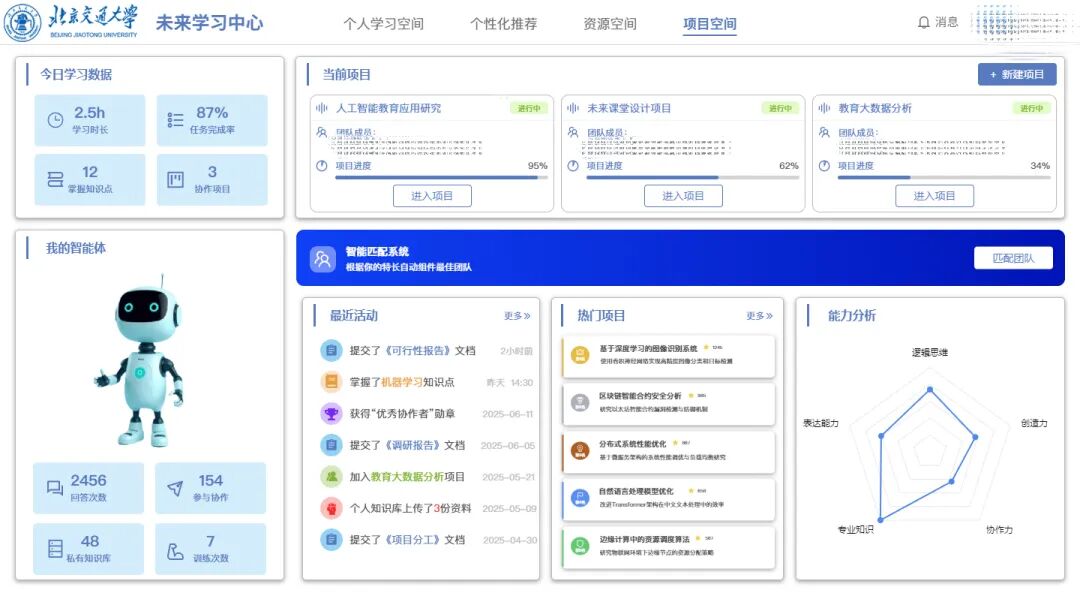This screenshot has height=608, width=1080.
Task: Click the paper plane icon beside 154
Action: click(176, 488)
